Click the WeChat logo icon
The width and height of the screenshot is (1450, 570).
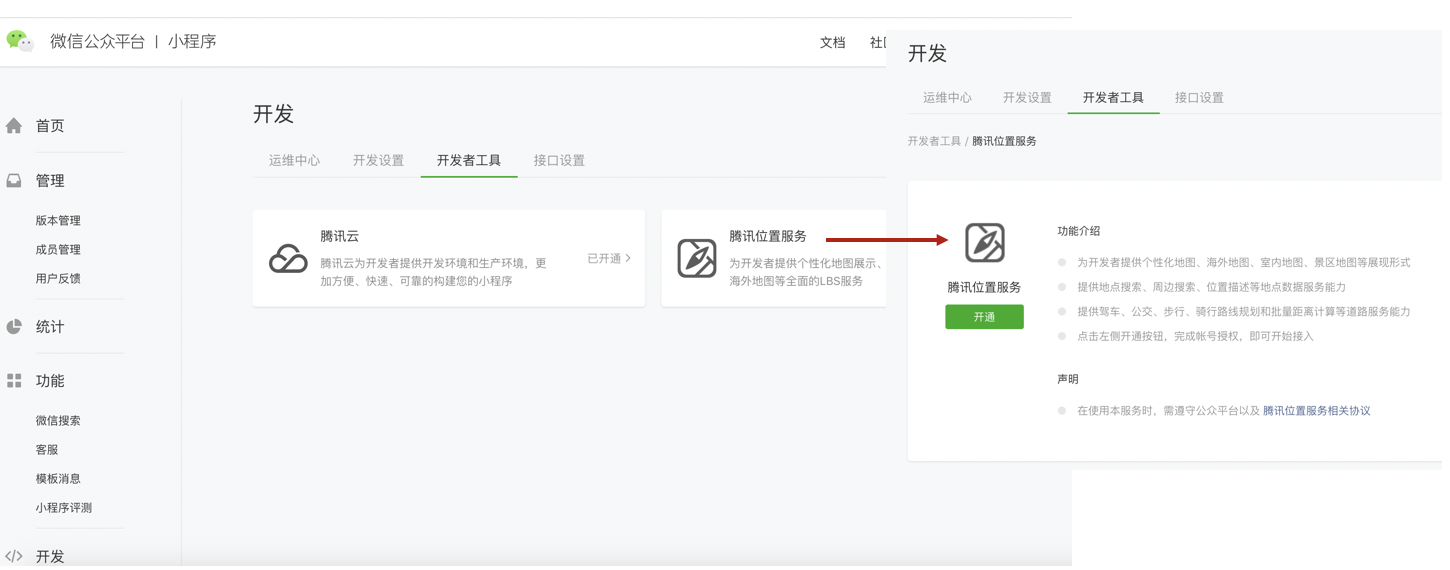(20, 41)
